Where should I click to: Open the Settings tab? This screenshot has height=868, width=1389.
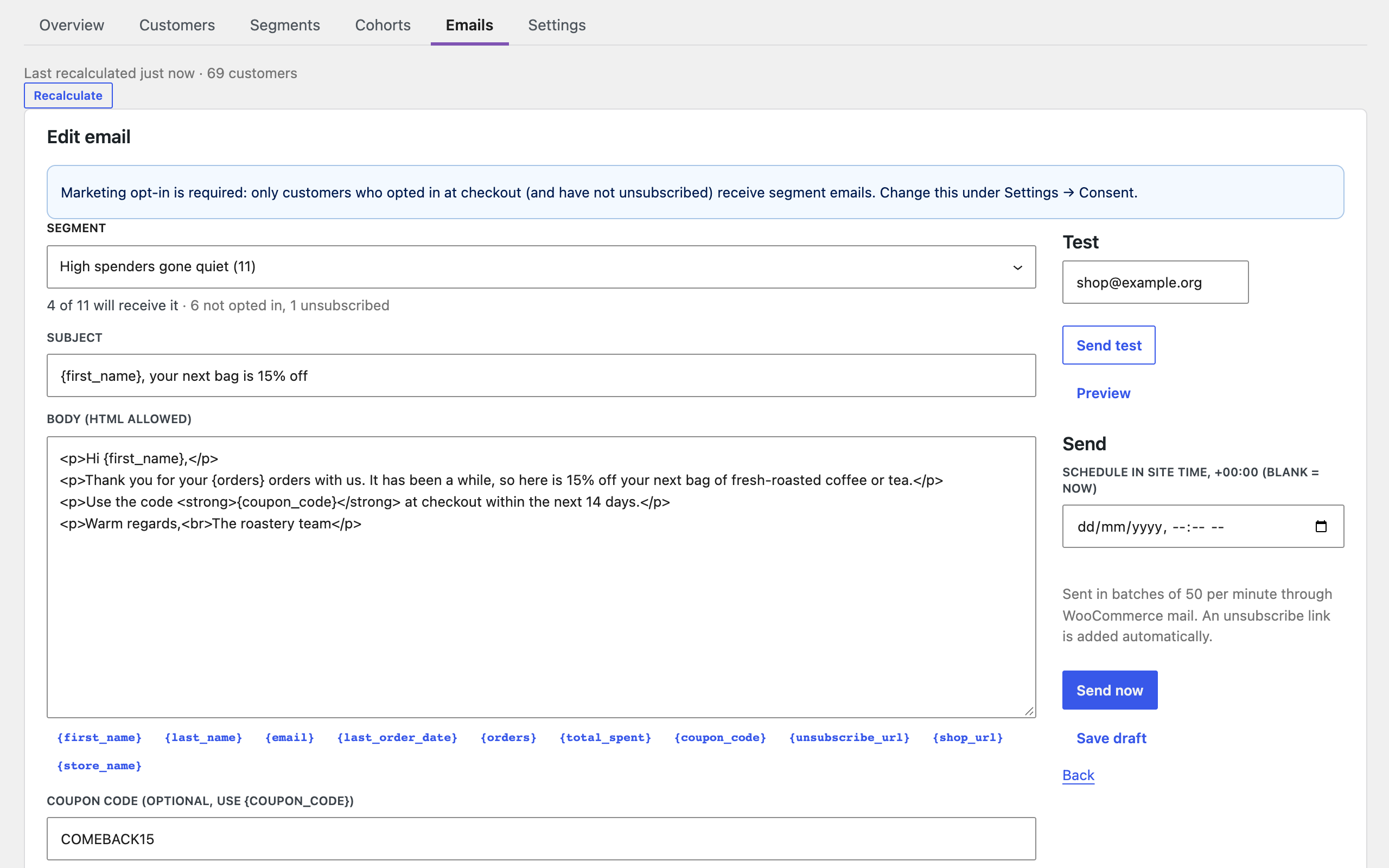(x=557, y=25)
